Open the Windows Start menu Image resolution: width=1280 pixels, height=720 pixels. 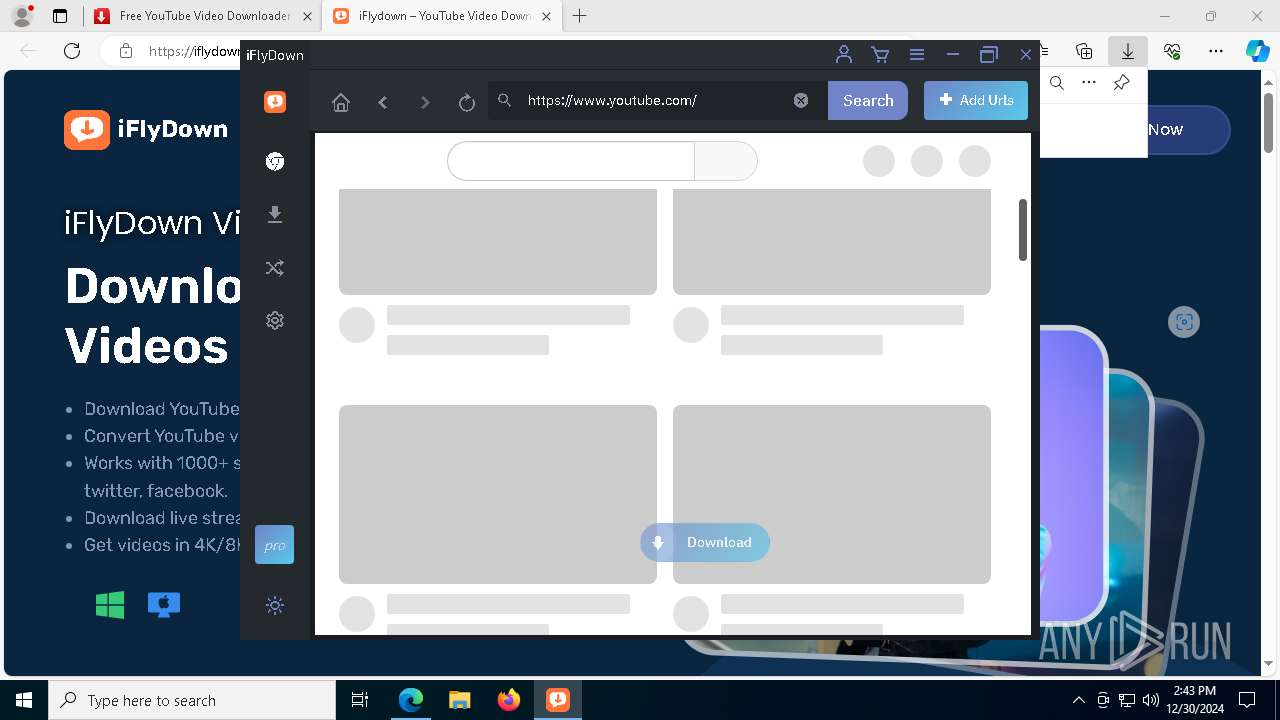point(24,700)
